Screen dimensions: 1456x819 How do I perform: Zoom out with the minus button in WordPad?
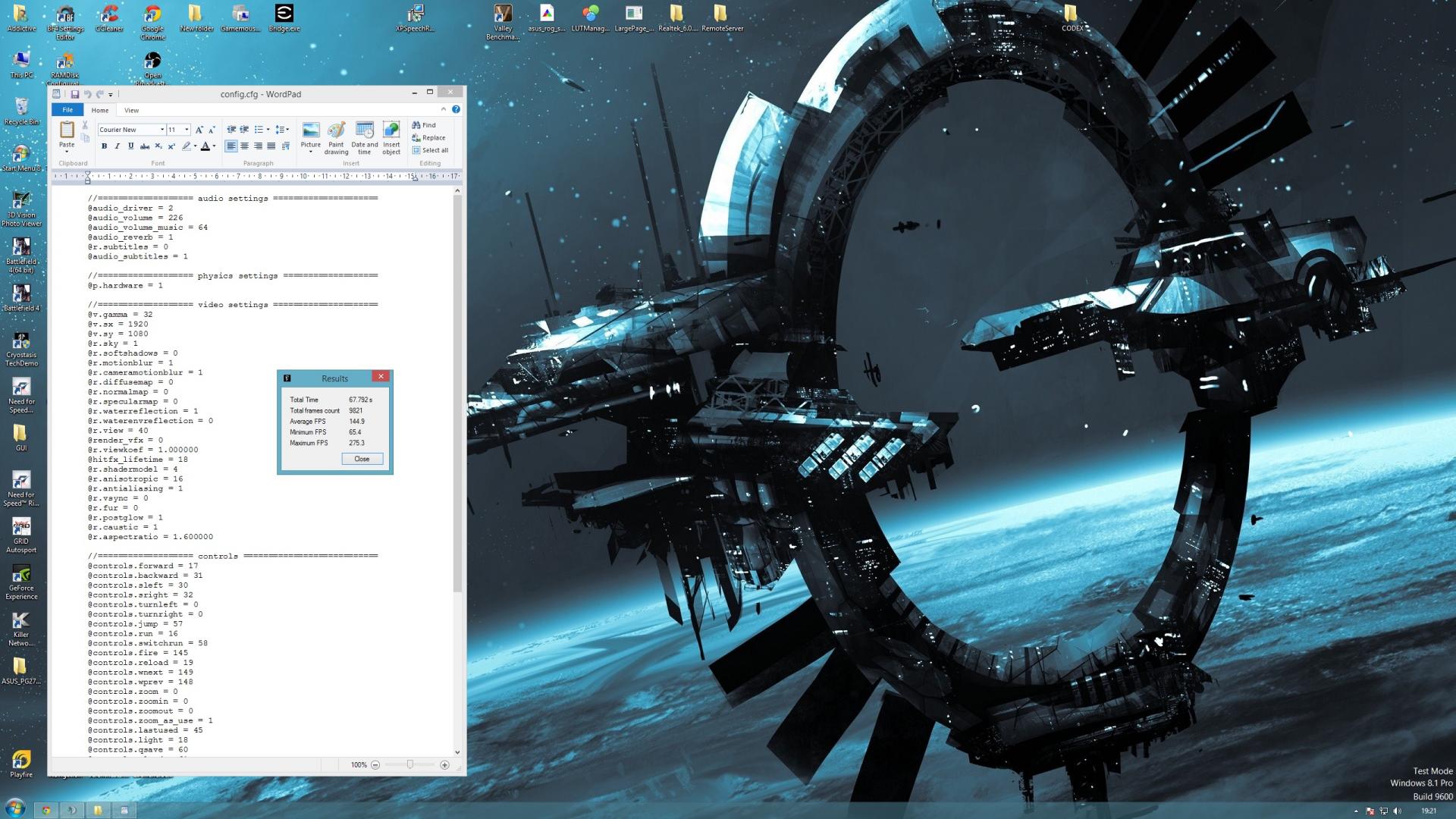click(x=375, y=765)
